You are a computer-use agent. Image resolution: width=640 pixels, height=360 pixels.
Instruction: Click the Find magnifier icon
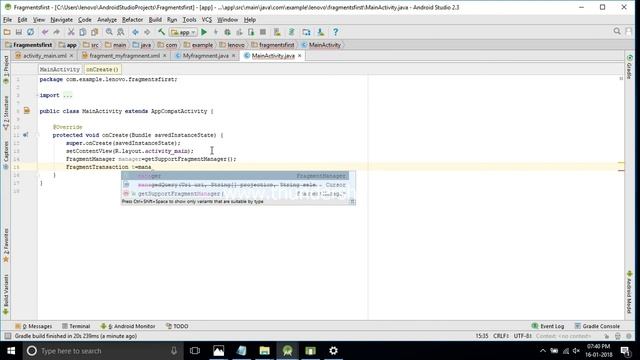coord(109,32)
